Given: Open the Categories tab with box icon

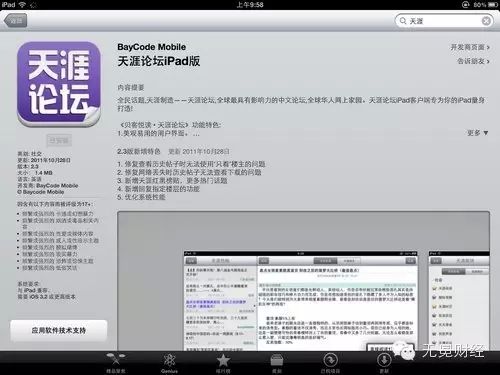Looking at the screenshot, I should click(277, 363).
